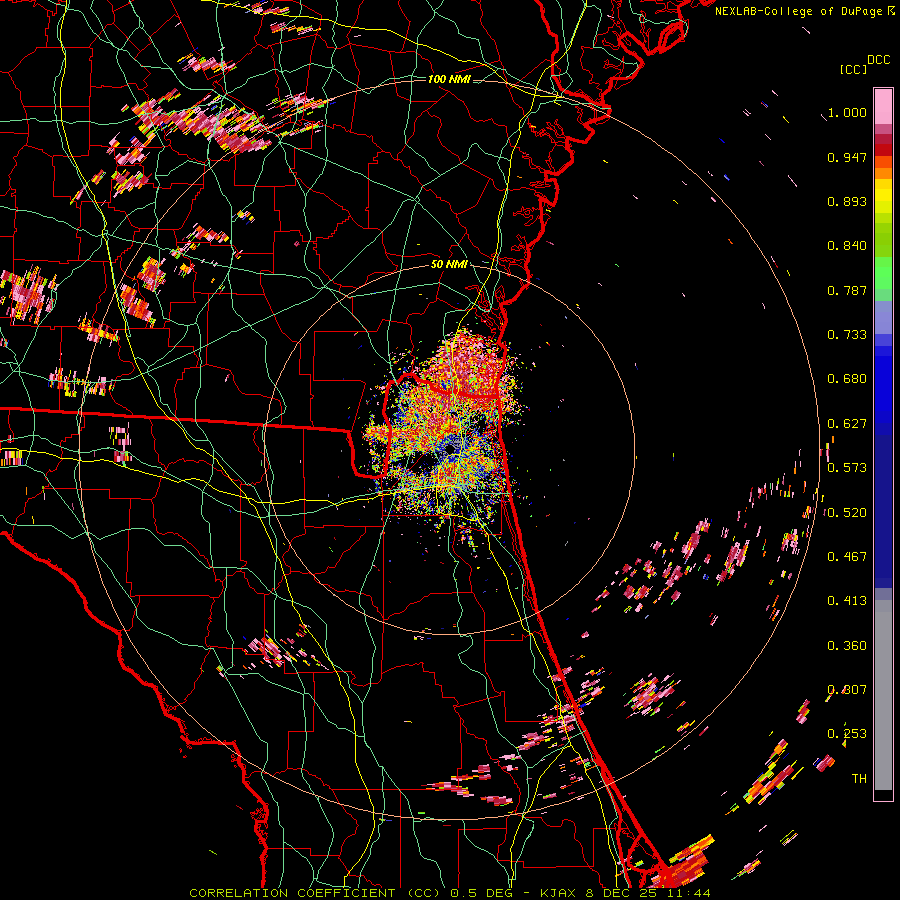
Task: Click the 0.573 scale value
Action: [847, 468]
